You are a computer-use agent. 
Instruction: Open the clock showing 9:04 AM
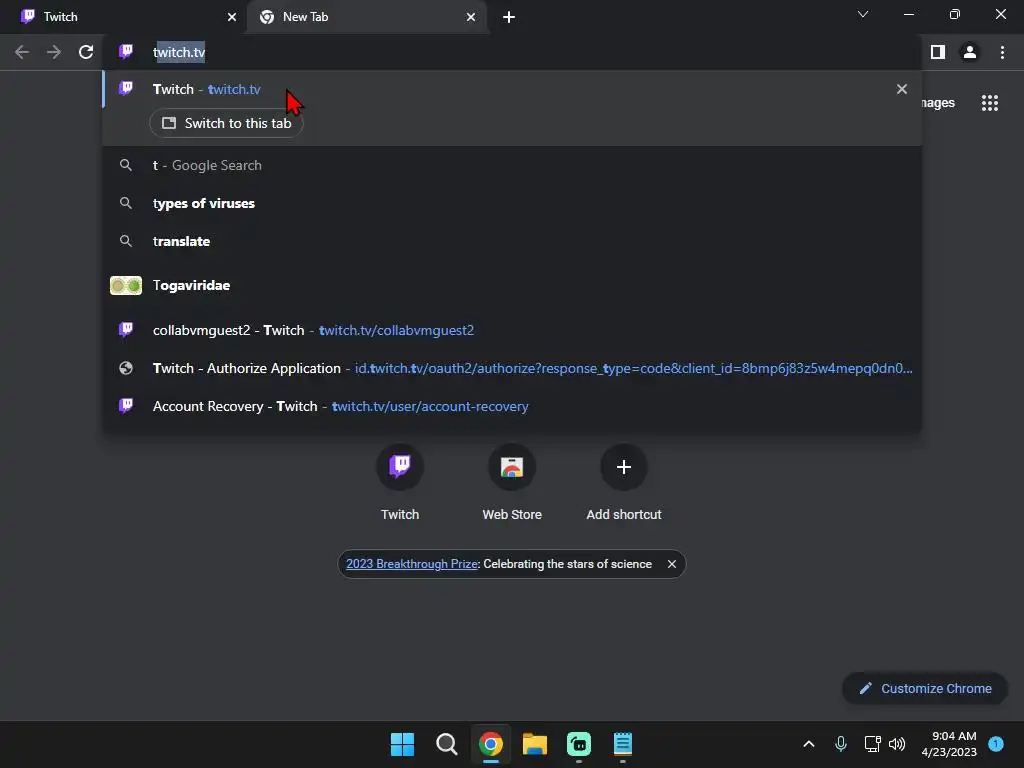tap(949, 744)
